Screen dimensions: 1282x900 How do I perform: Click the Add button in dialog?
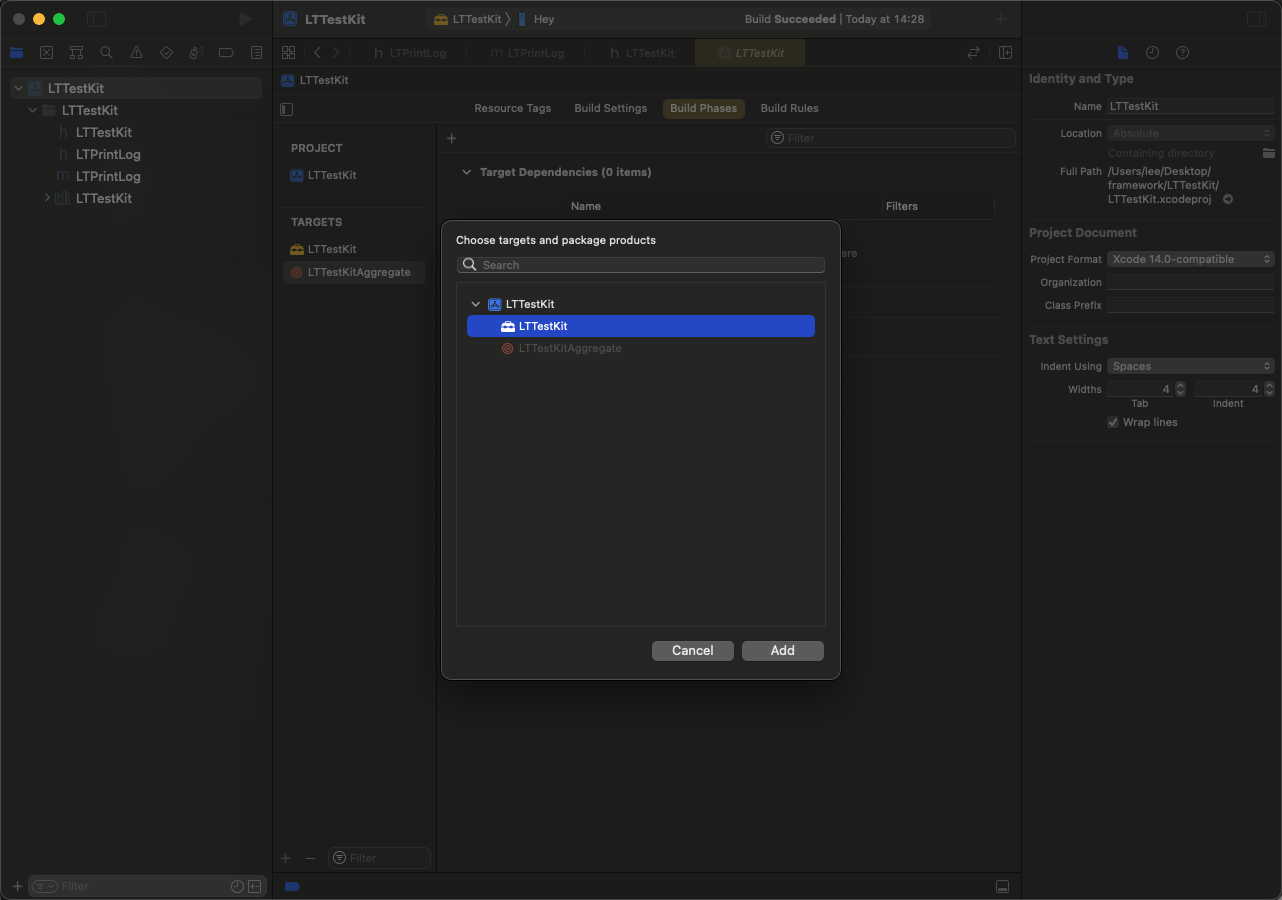pos(783,651)
